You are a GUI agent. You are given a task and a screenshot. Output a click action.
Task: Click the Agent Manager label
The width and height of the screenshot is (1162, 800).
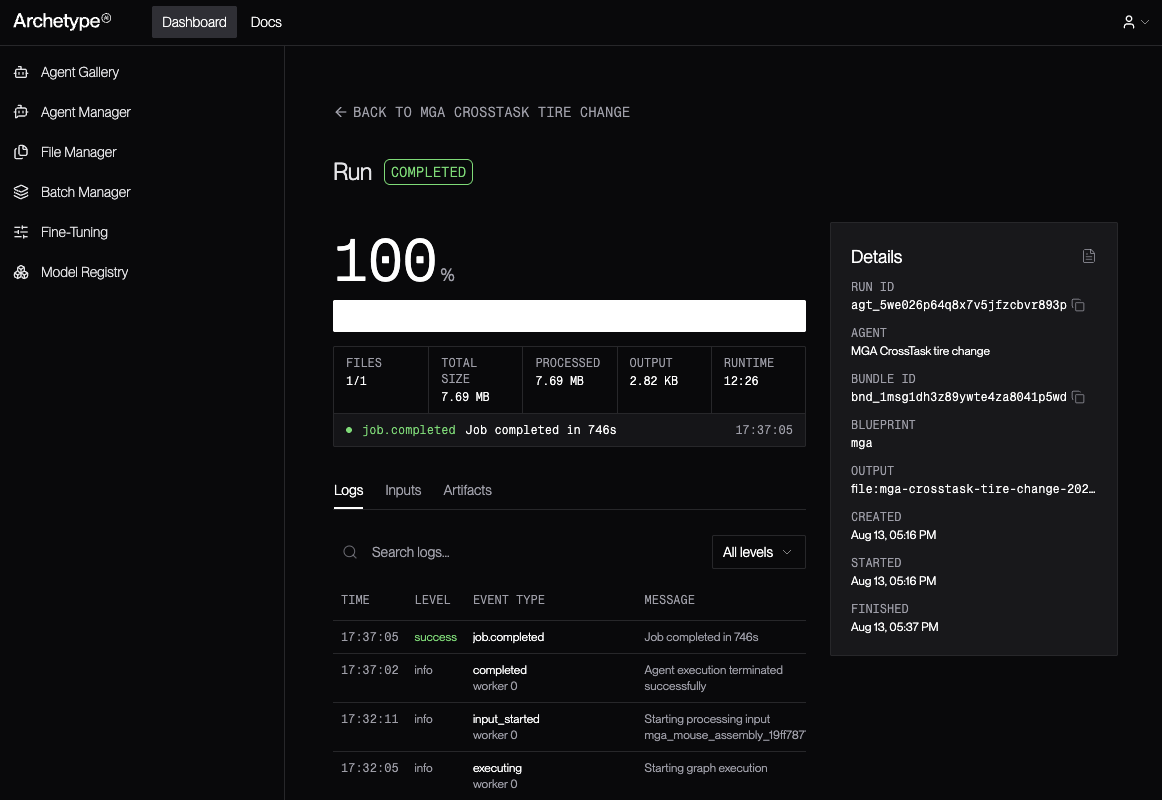pos(86,112)
